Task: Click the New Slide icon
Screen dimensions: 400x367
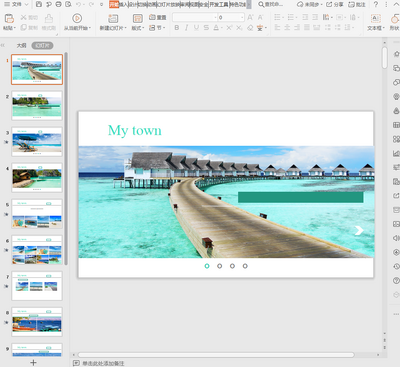Action: pos(113,18)
